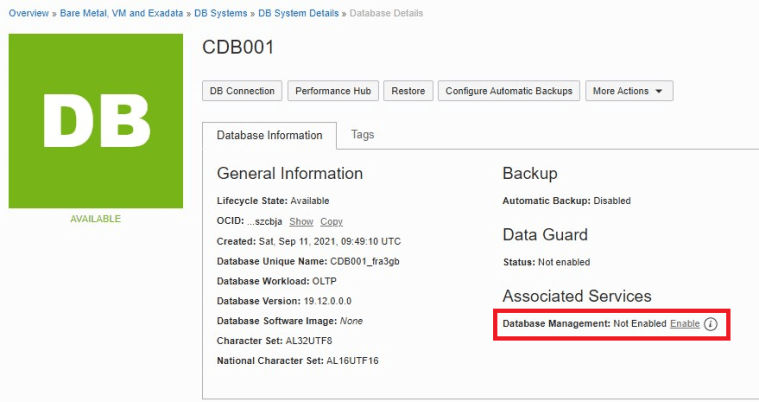Open the More Actions dropdown

[629, 91]
